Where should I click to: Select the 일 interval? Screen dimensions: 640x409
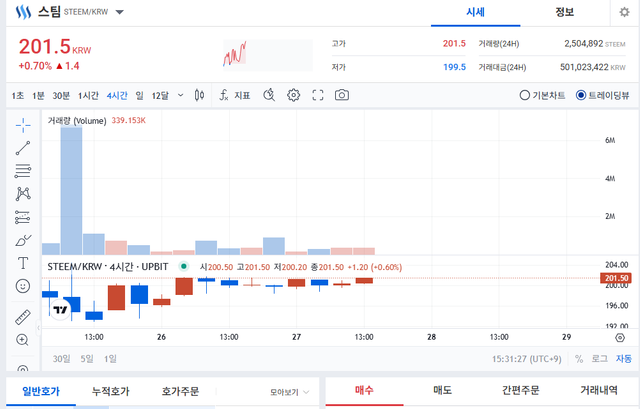140,96
